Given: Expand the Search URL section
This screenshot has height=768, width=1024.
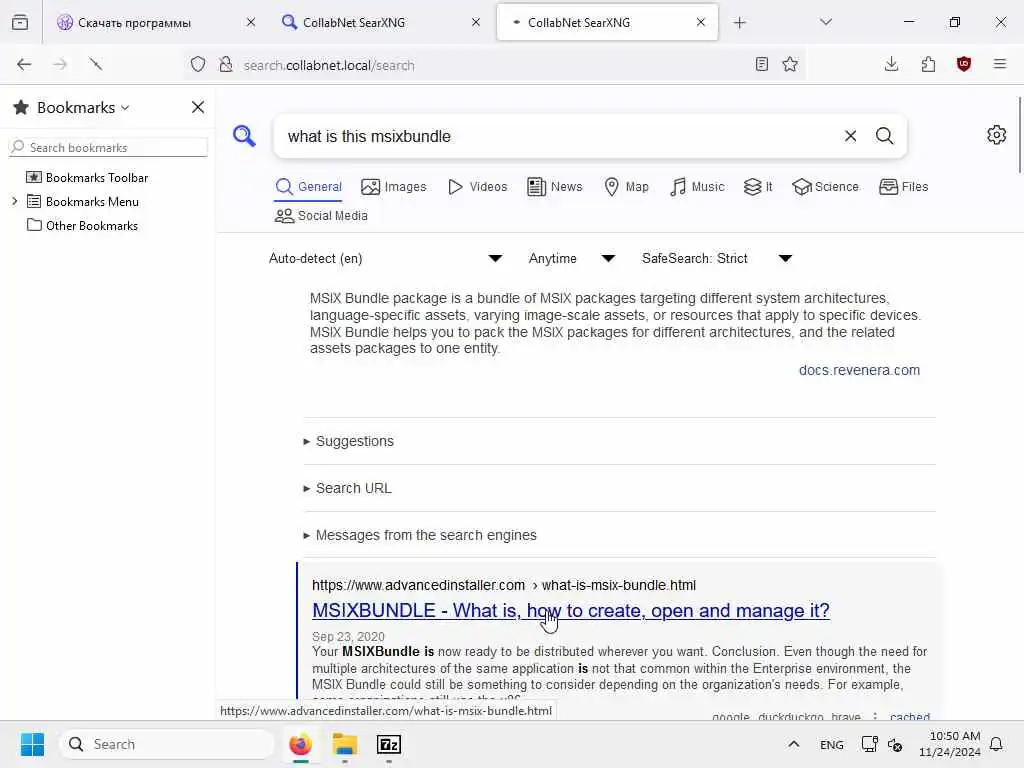Looking at the screenshot, I should click(x=347, y=488).
